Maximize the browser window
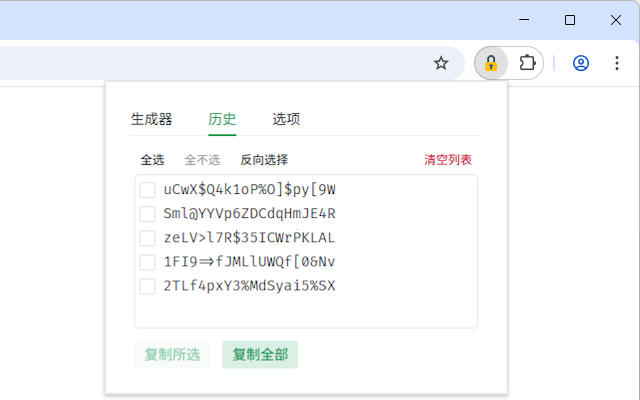 click(x=570, y=20)
